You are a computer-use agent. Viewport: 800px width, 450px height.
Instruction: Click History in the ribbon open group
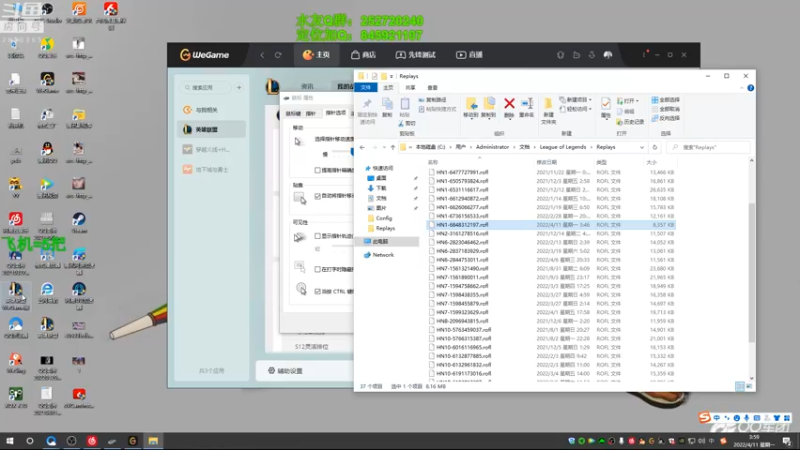coord(630,122)
